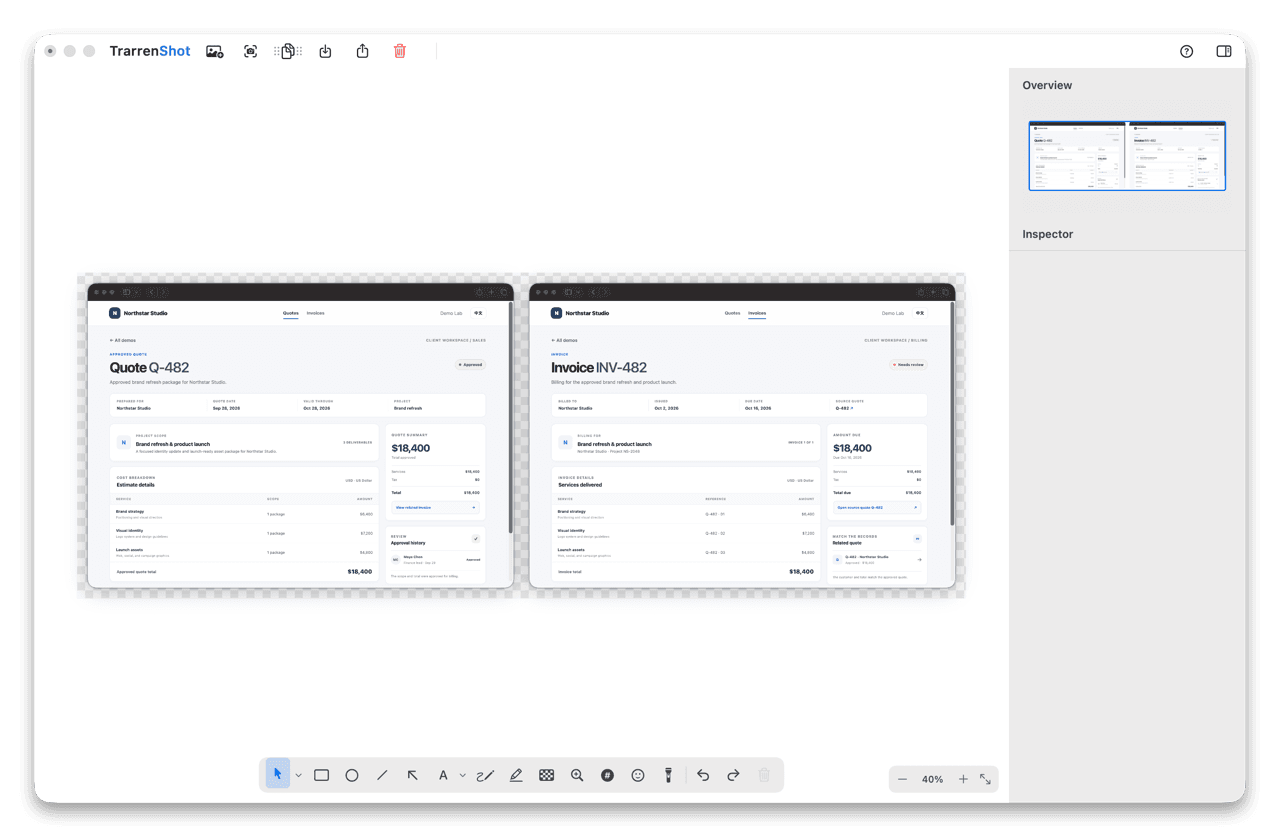Click the Inspector panel heading

[x=1048, y=234]
